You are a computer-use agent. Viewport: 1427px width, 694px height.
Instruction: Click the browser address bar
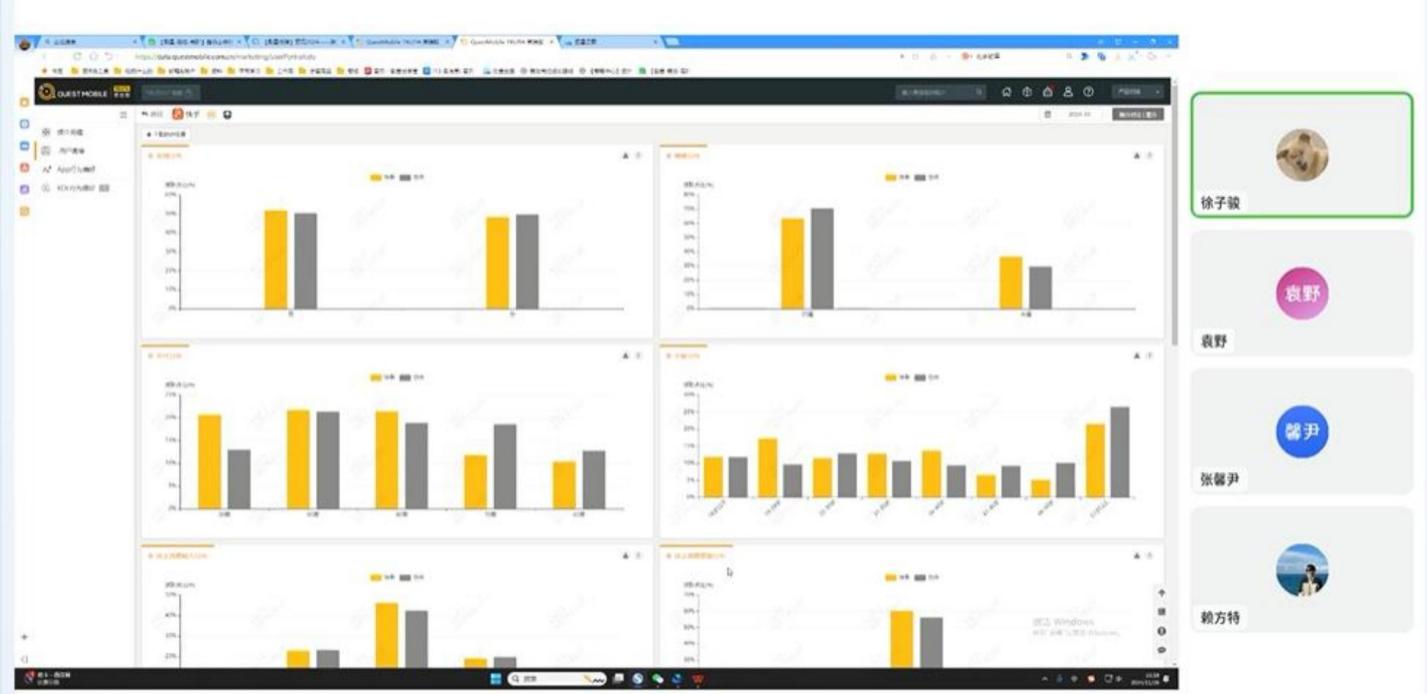click(500, 57)
